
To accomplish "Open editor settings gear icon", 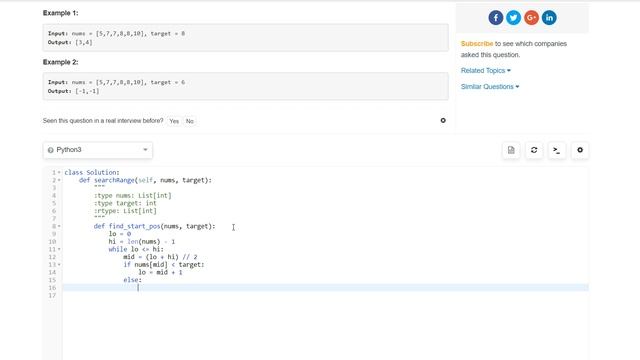I will tap(580, 150).
